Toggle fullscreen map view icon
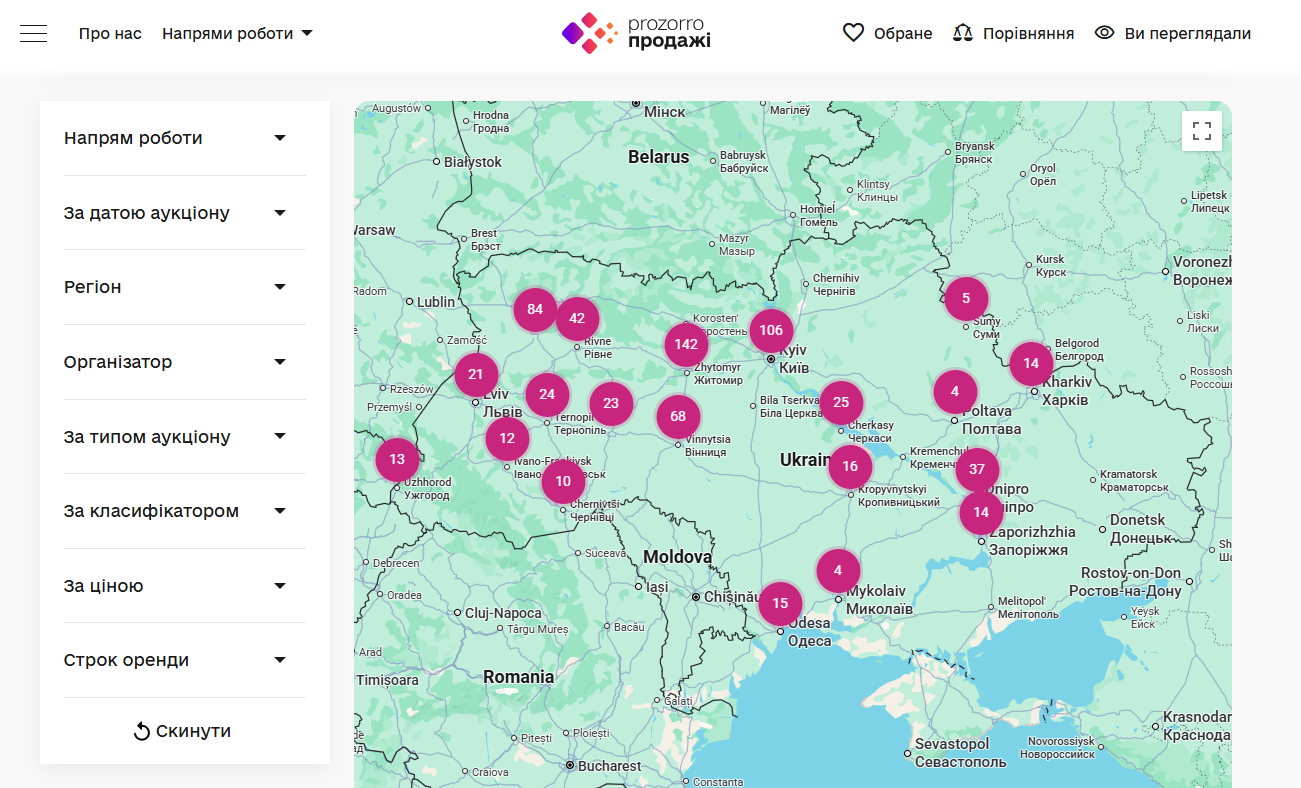Viewport: 1301px width, 788px height. pyautogui.click(x=1202, y=131)
